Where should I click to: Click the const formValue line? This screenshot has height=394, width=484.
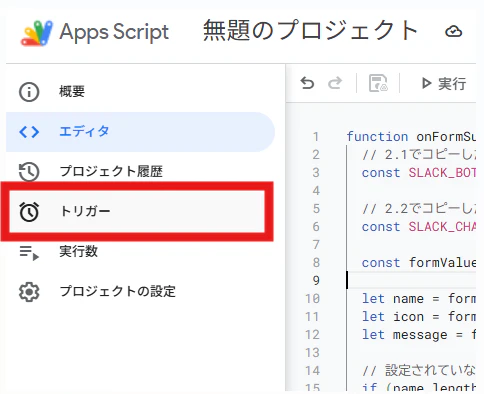pyautogui.click(x=419, y=263)
